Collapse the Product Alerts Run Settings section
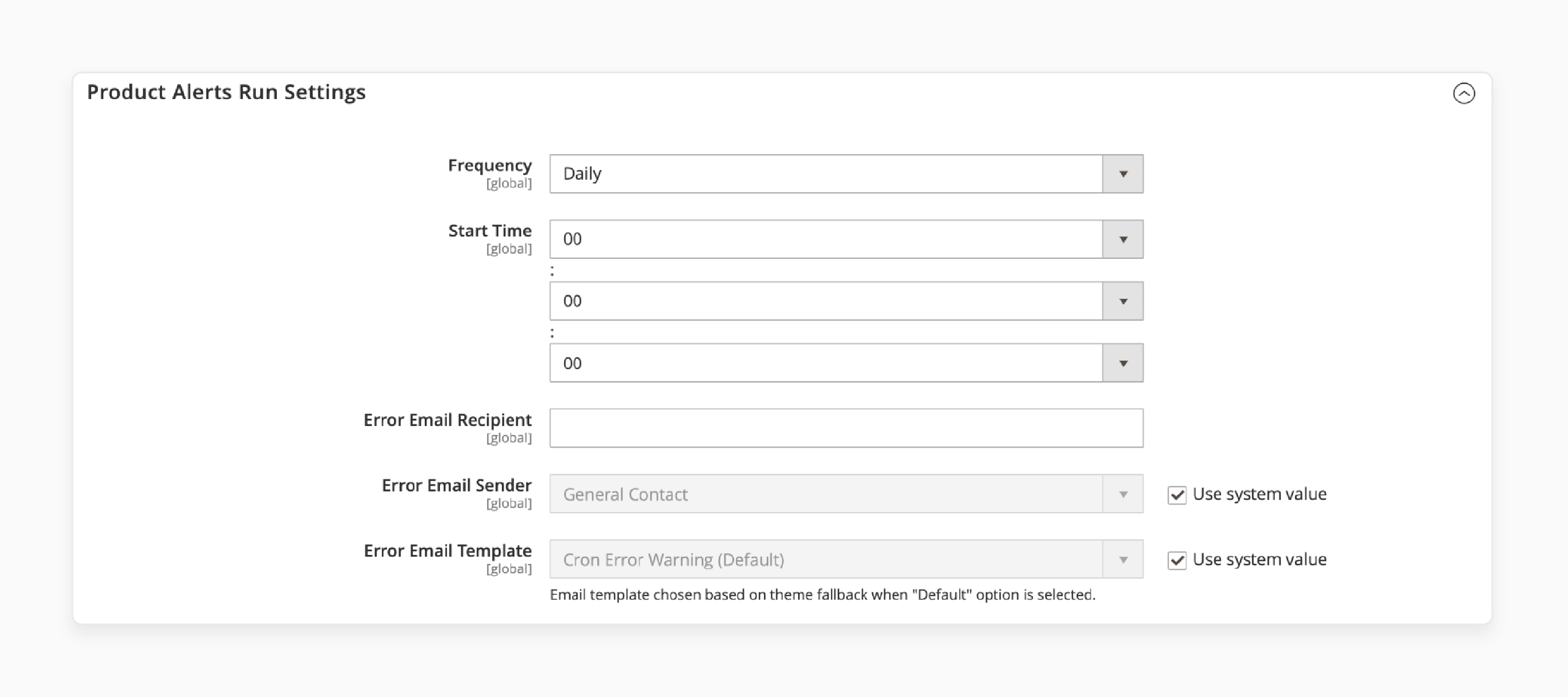The height and width of the screenshot is (697, 1568). pyautogui.click(x=1464, y=93)
